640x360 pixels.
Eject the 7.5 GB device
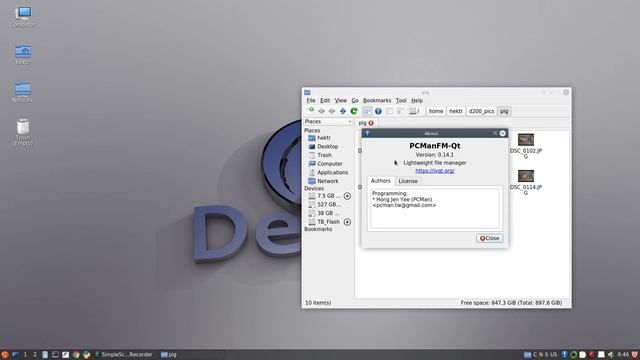(347, 196)
